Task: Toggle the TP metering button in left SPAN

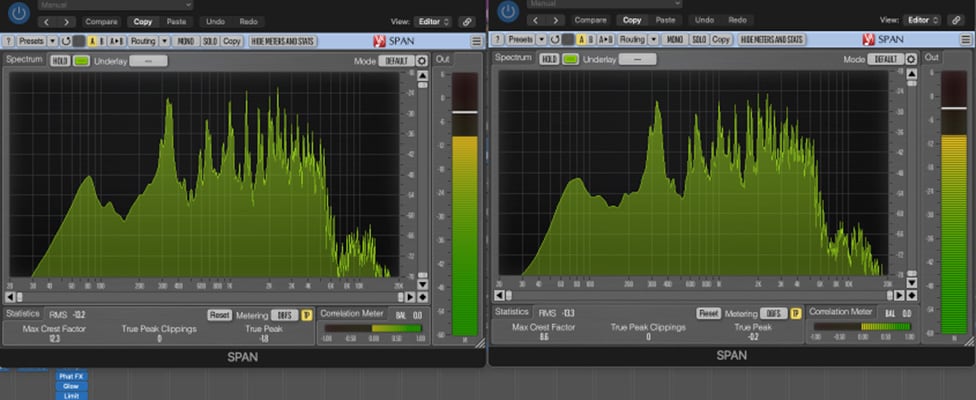Action: pyautogui.click(x=306, y=315)
